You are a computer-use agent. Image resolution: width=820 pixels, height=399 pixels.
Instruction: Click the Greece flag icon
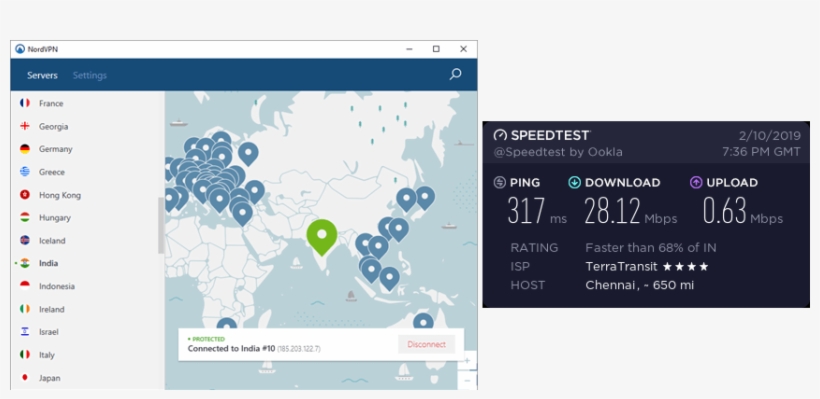pos(25,172)
